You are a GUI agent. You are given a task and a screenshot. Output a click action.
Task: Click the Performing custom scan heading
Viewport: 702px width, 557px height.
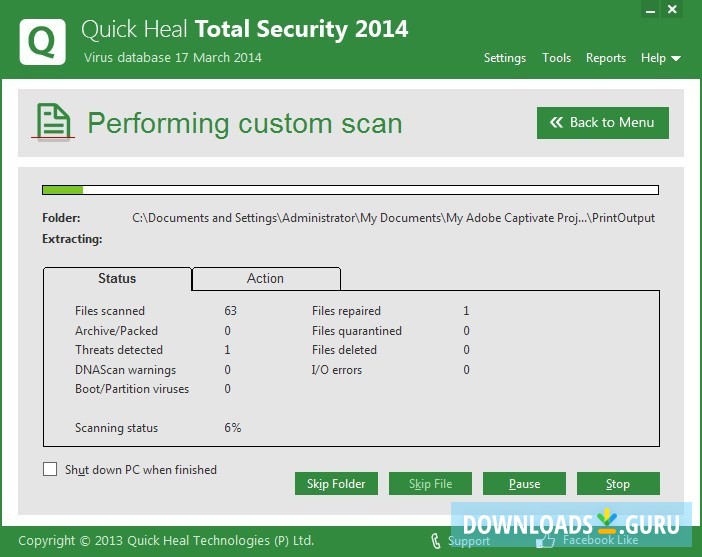point(245,123)
